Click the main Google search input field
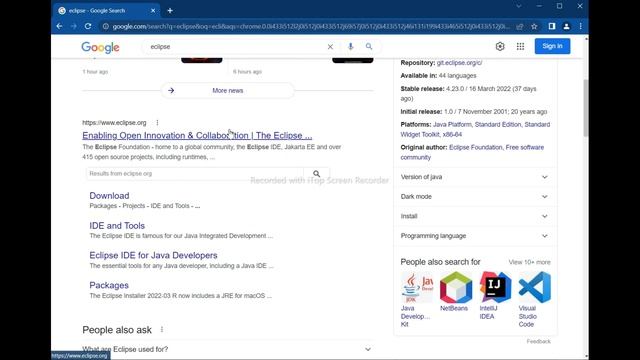 [237, 47]
